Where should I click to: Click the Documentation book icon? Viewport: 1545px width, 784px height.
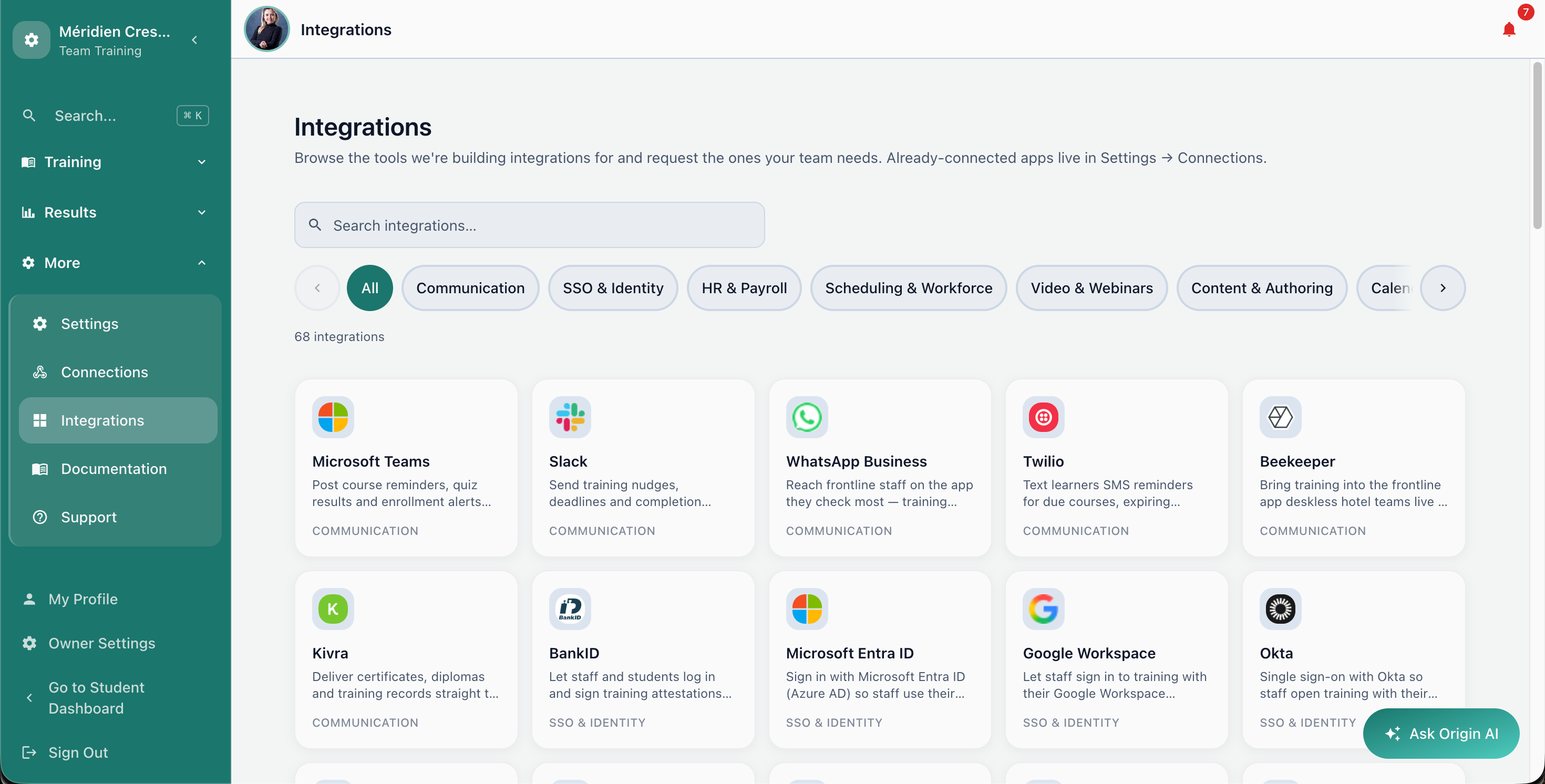coord(39,469)
